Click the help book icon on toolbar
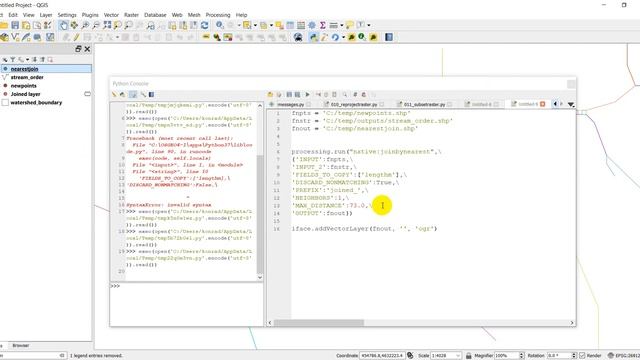This screenshot has height=360, width=640. (389, 38)
